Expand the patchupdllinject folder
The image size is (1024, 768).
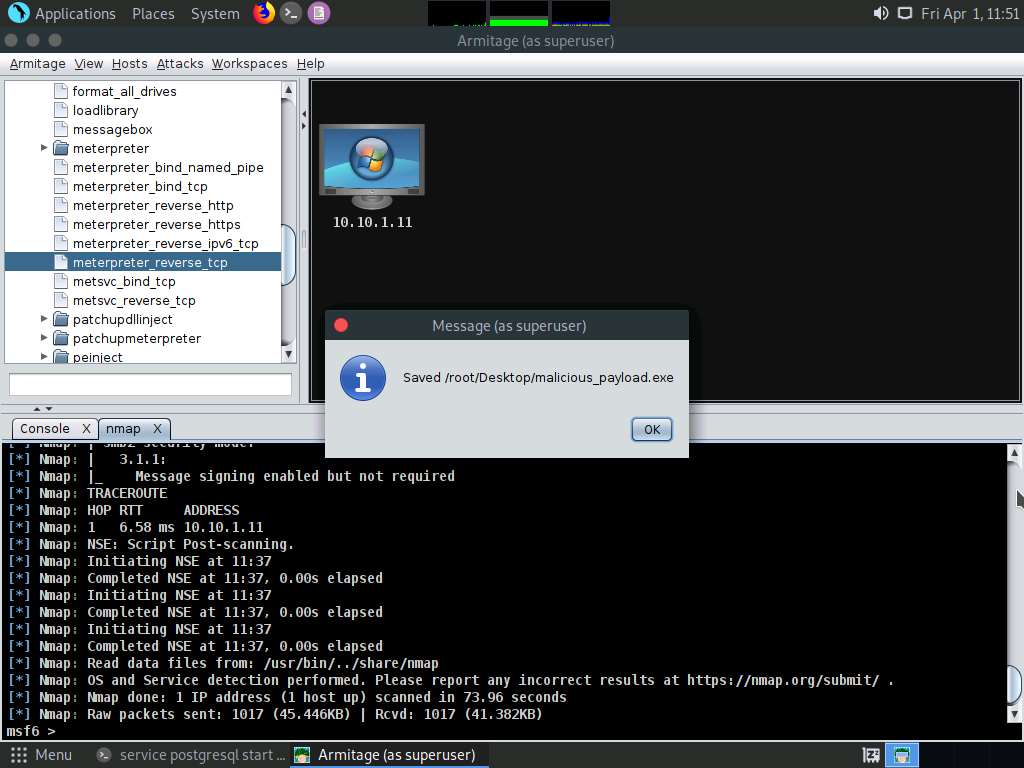point(44,319)
